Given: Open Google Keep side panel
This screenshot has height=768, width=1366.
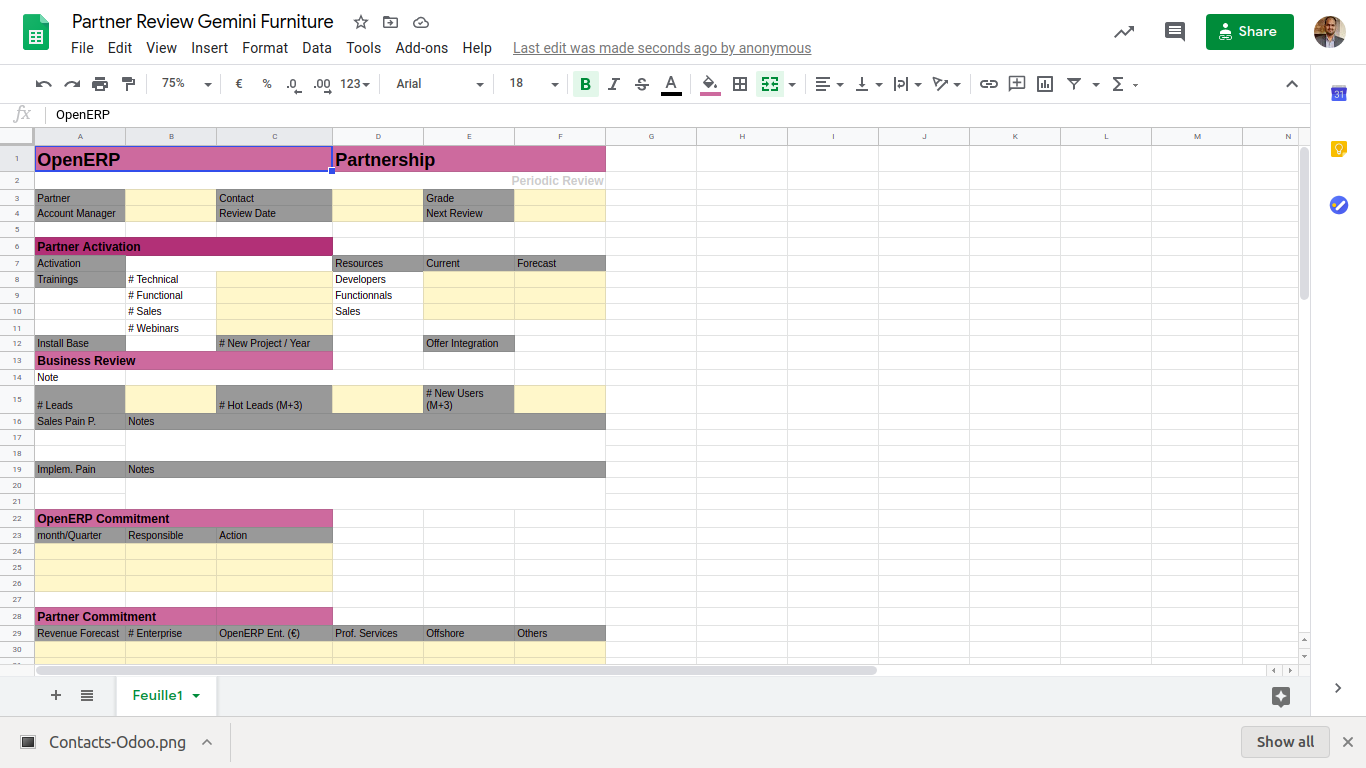Looking at the screenshot, I should 1339,149.
